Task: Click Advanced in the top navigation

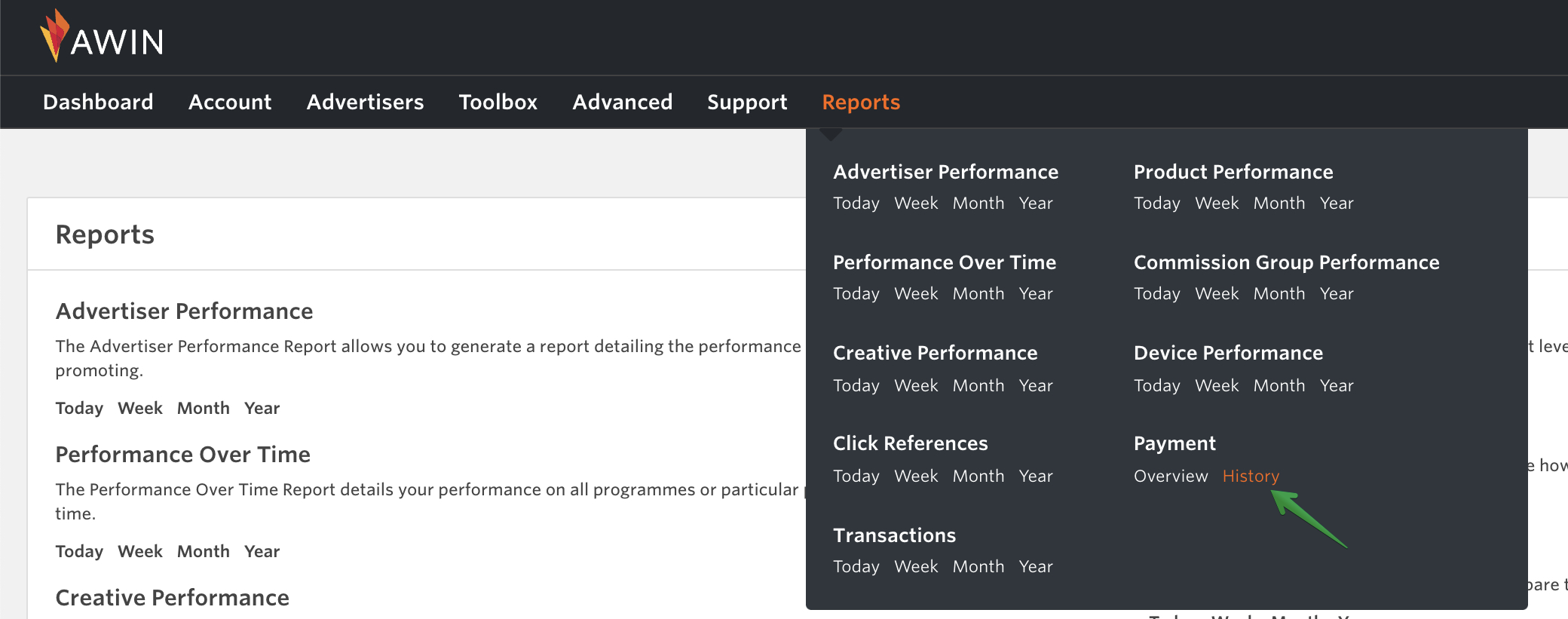Action: coord(622,102)
